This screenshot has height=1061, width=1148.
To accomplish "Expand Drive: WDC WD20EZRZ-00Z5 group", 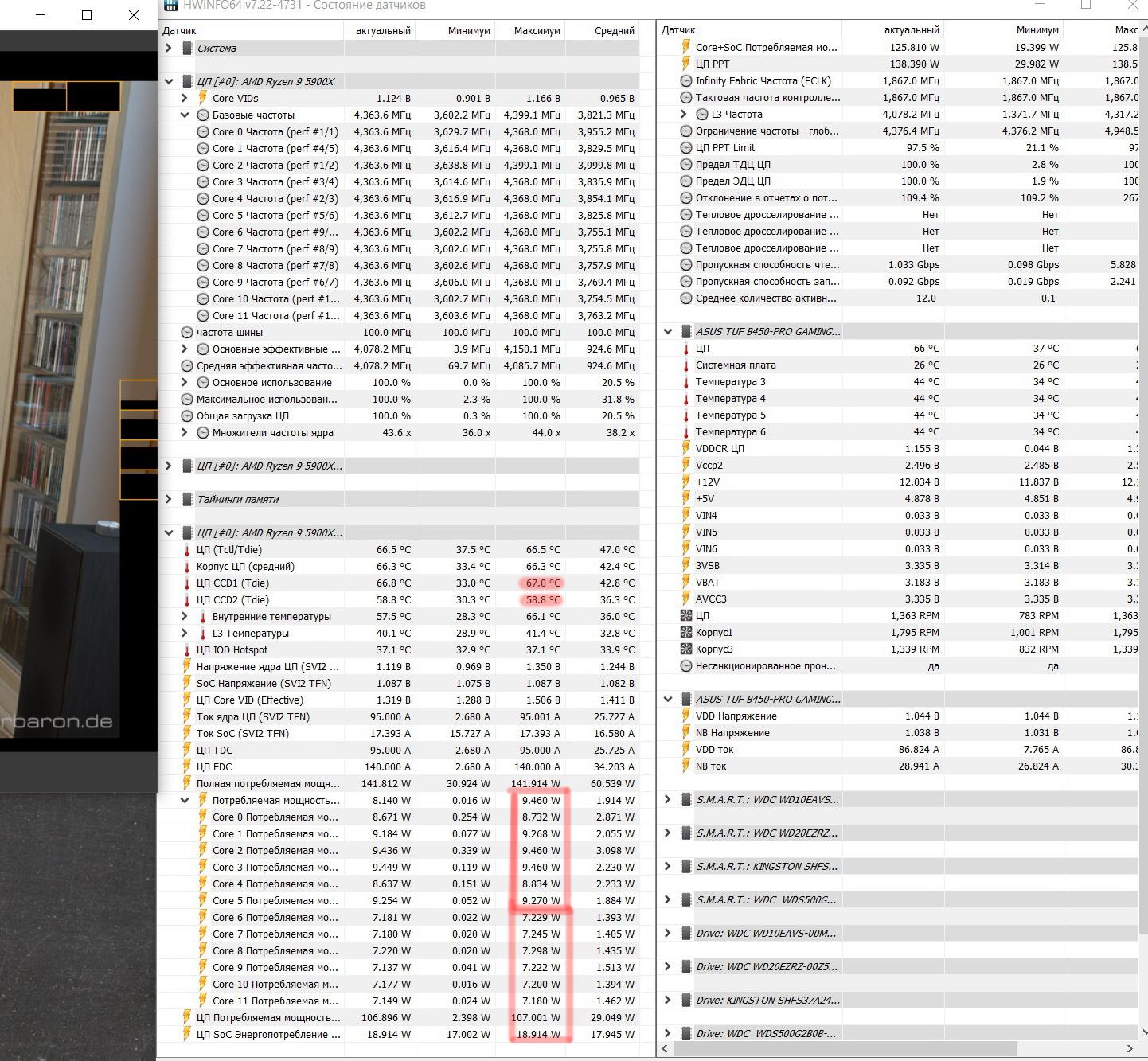I will [x=668, y=966].
